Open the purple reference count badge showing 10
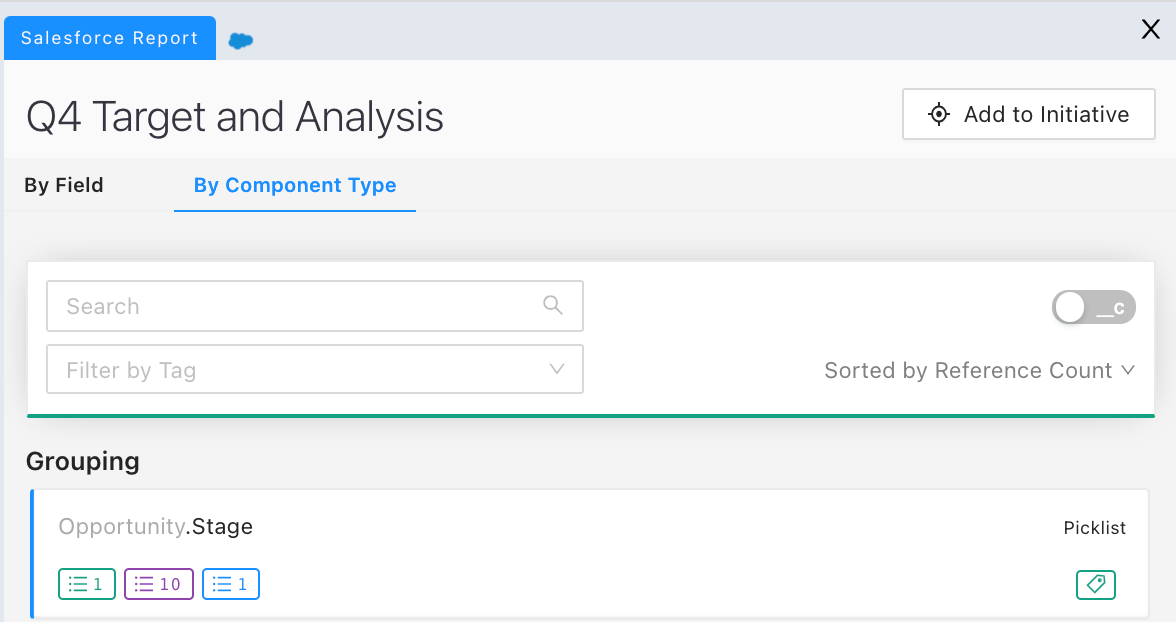This screenshot has height=622, width=1176. pyautogui.click(x=159, y=584)
